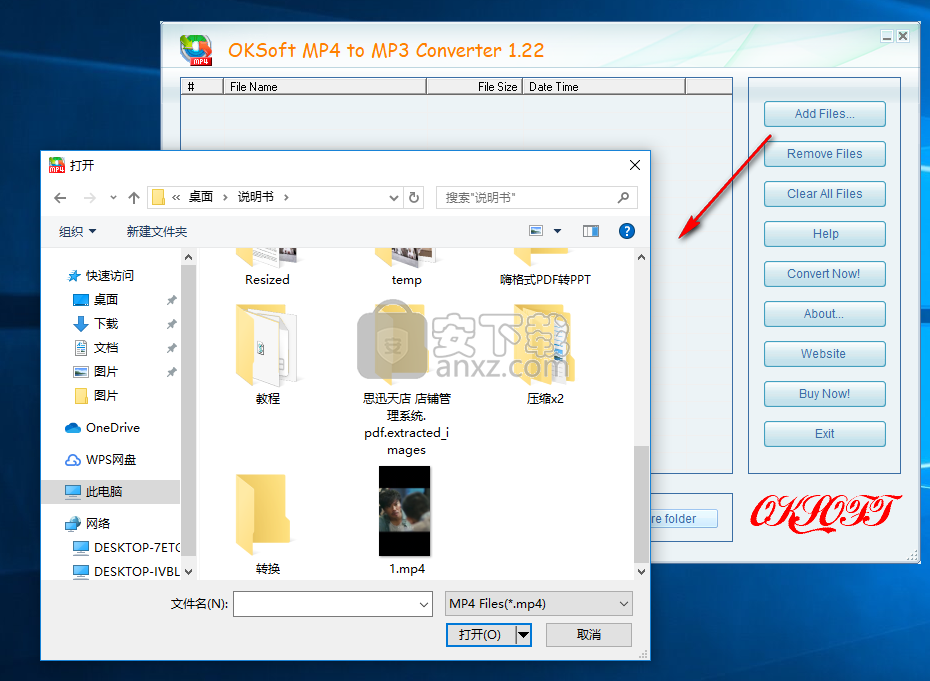Click the refresh button next to the address bar
Image resolution: width=930 pixels, height=681 pixels.
[414, 198]
